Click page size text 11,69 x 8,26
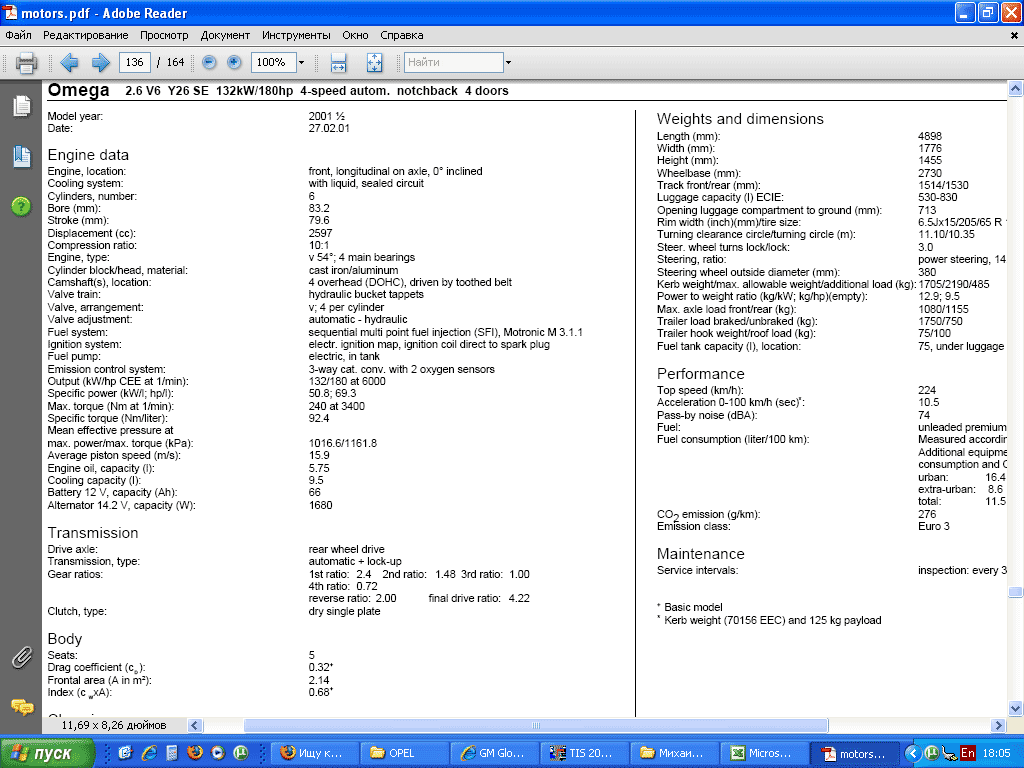The height and width of the screenshot is (768, 1024). (x=114, y=725)
